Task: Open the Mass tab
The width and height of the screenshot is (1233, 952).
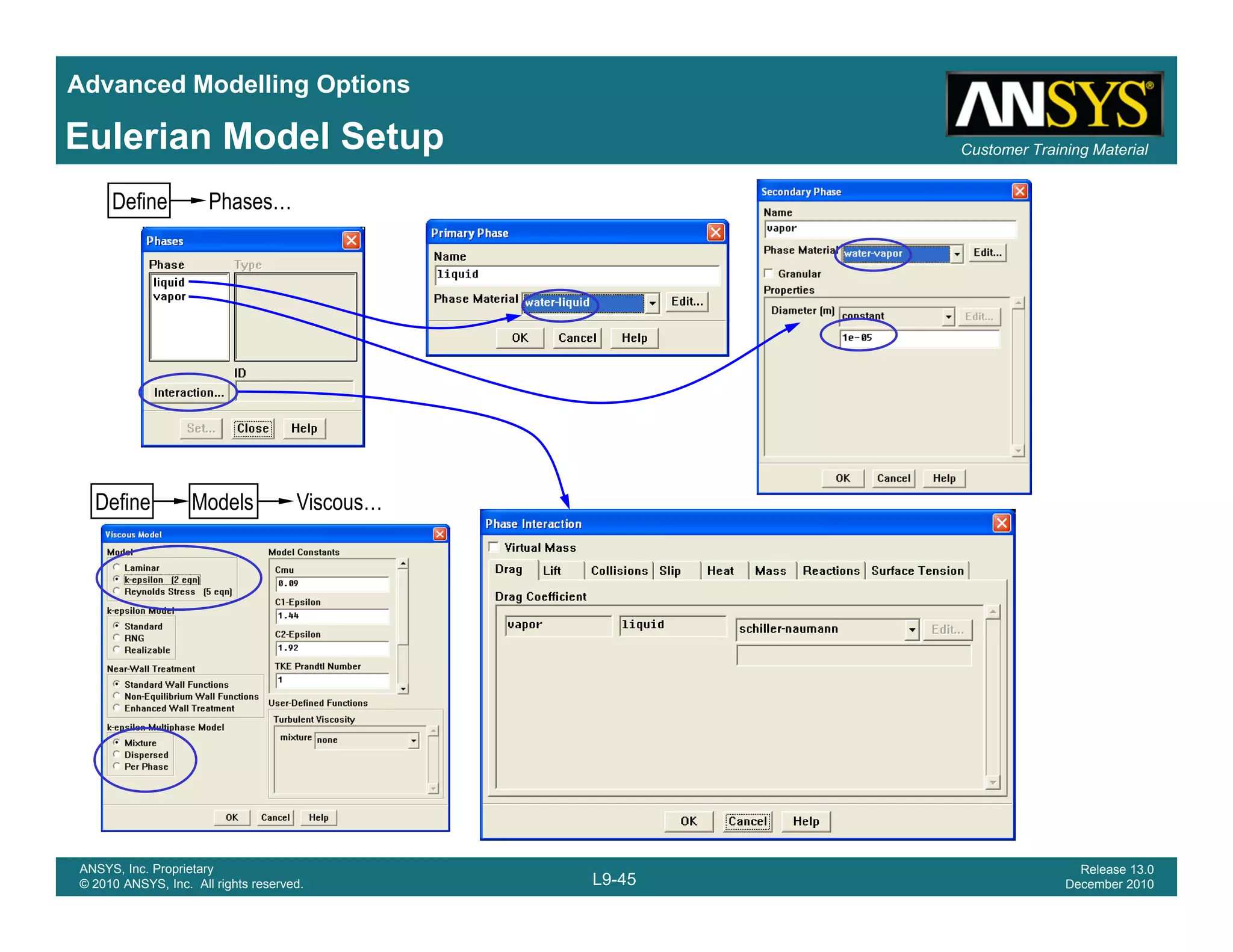Action: point(771,570)
